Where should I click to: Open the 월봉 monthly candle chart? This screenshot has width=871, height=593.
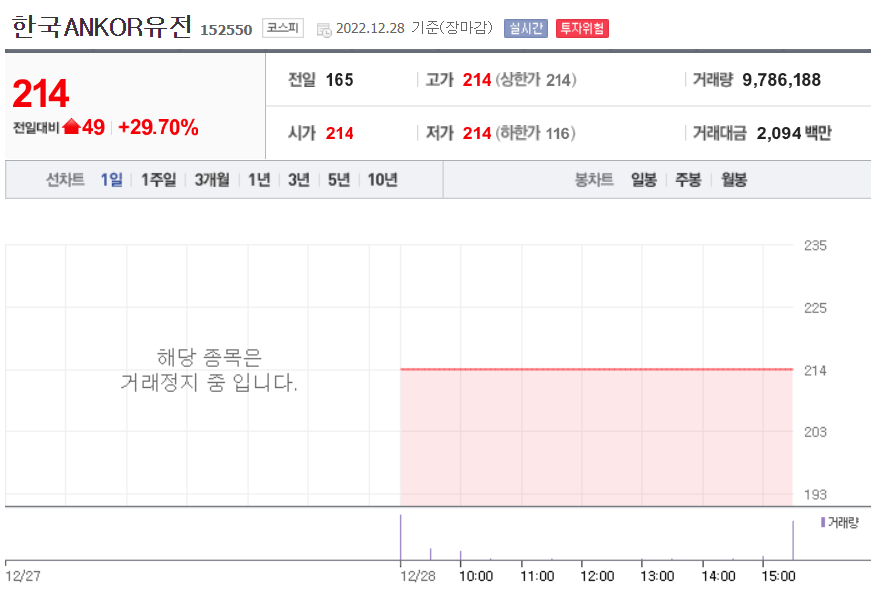(733, 180)
